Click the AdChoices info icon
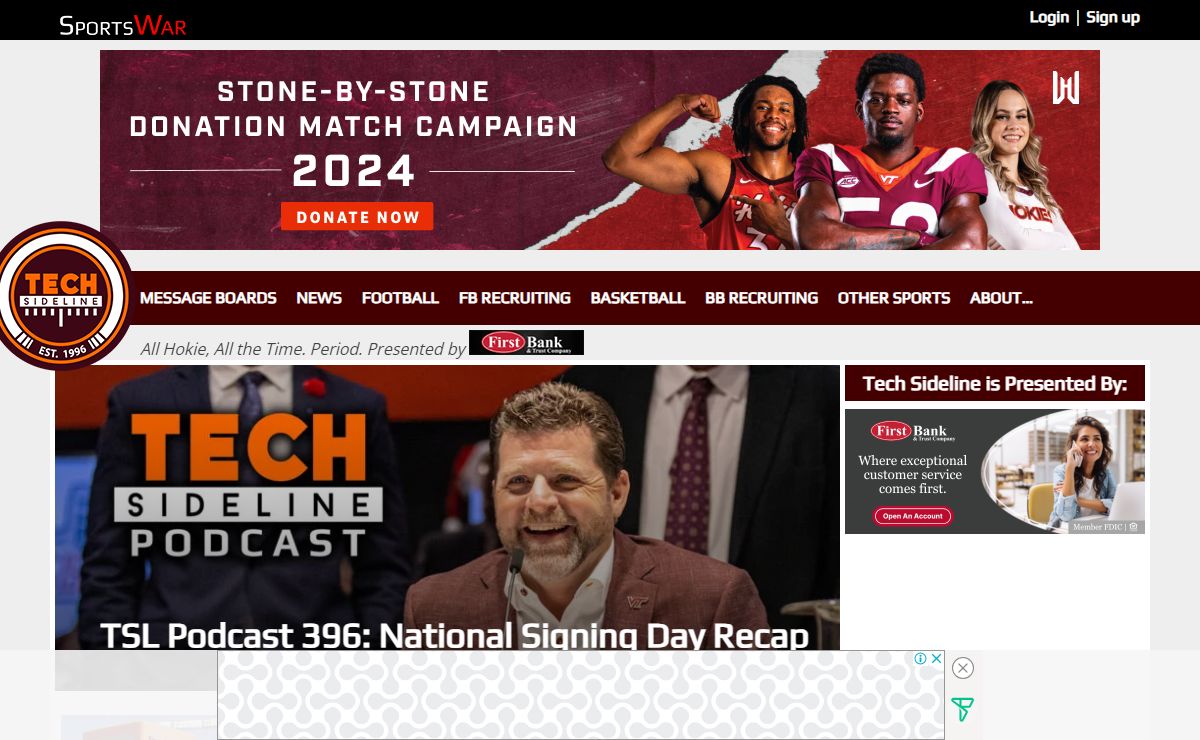Screen dimensions: 1200x740 (x=922, y=658)
